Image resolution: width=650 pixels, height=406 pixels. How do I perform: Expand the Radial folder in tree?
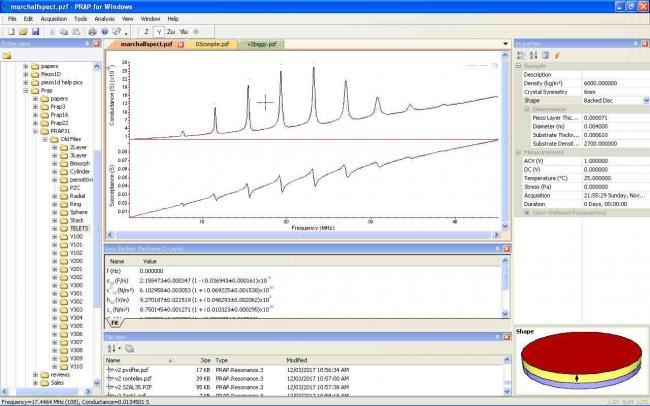pos(55,196)
